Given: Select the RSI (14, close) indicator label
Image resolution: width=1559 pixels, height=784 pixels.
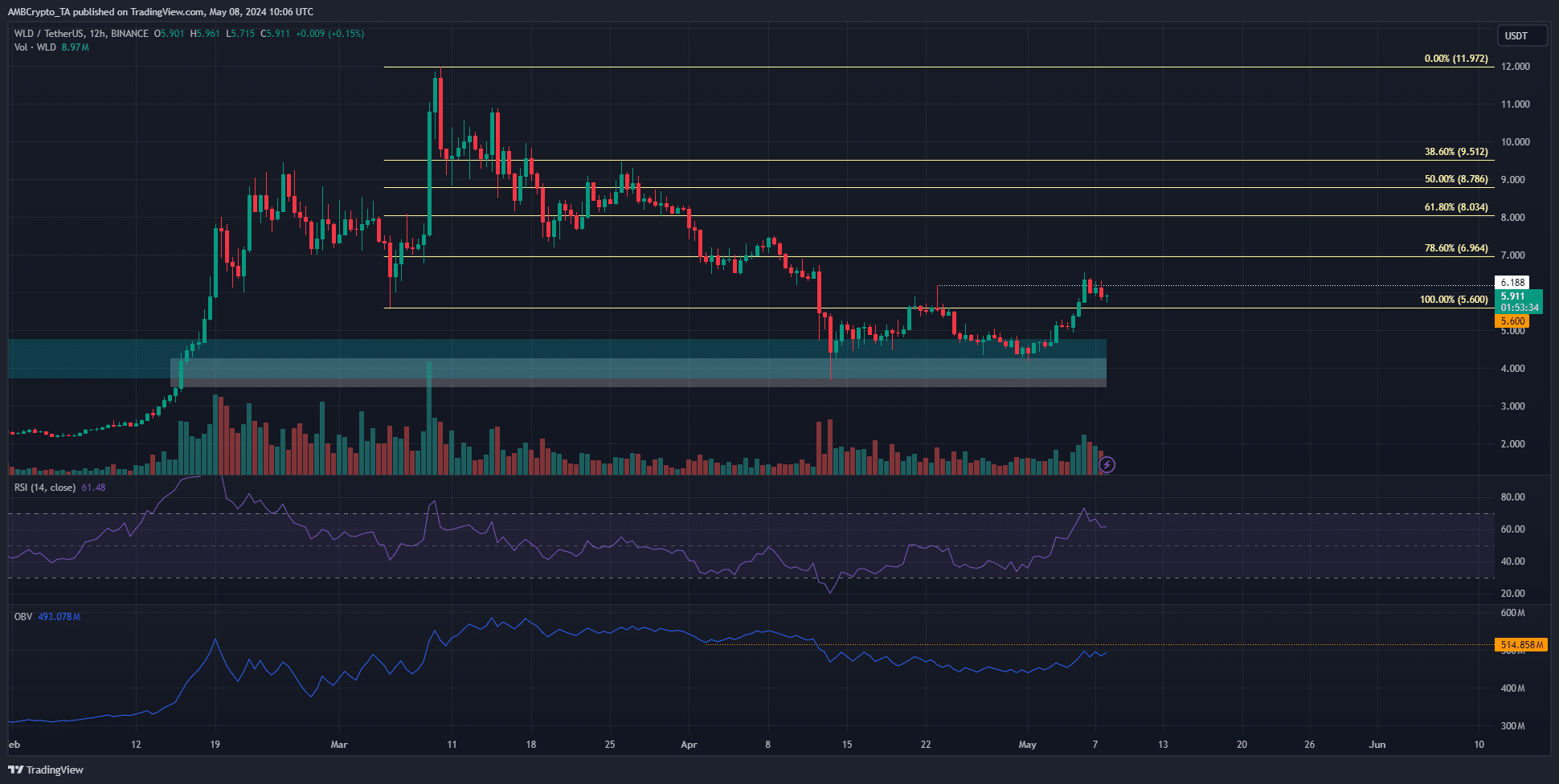Looking at the screenshot, I should pyautogui.click(x=45, y=488).
